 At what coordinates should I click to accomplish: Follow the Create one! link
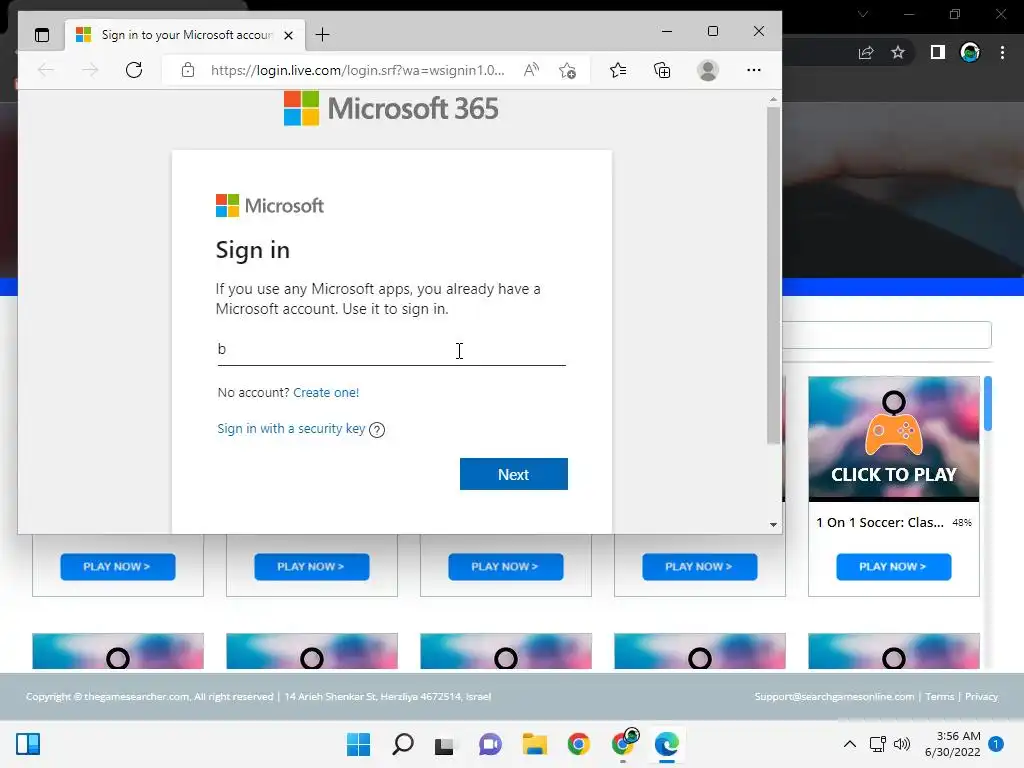click(326, 392)
